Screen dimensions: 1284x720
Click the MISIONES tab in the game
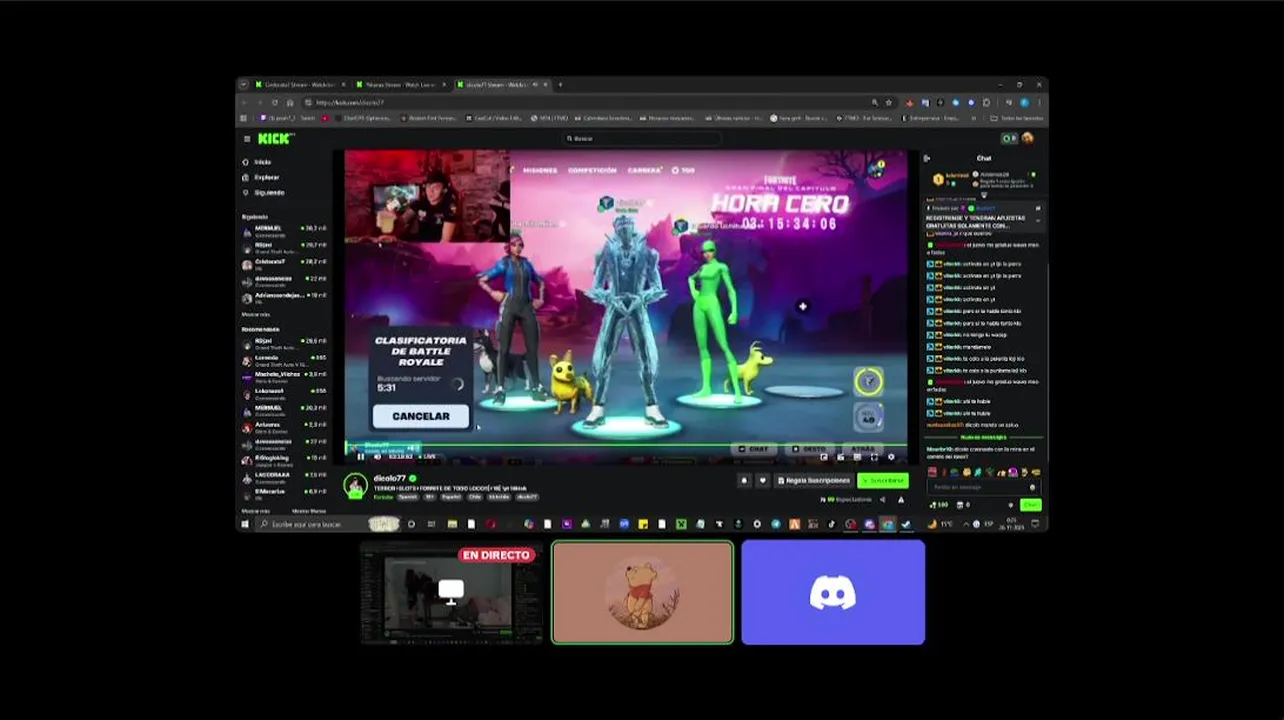click(x=540, y=170)
